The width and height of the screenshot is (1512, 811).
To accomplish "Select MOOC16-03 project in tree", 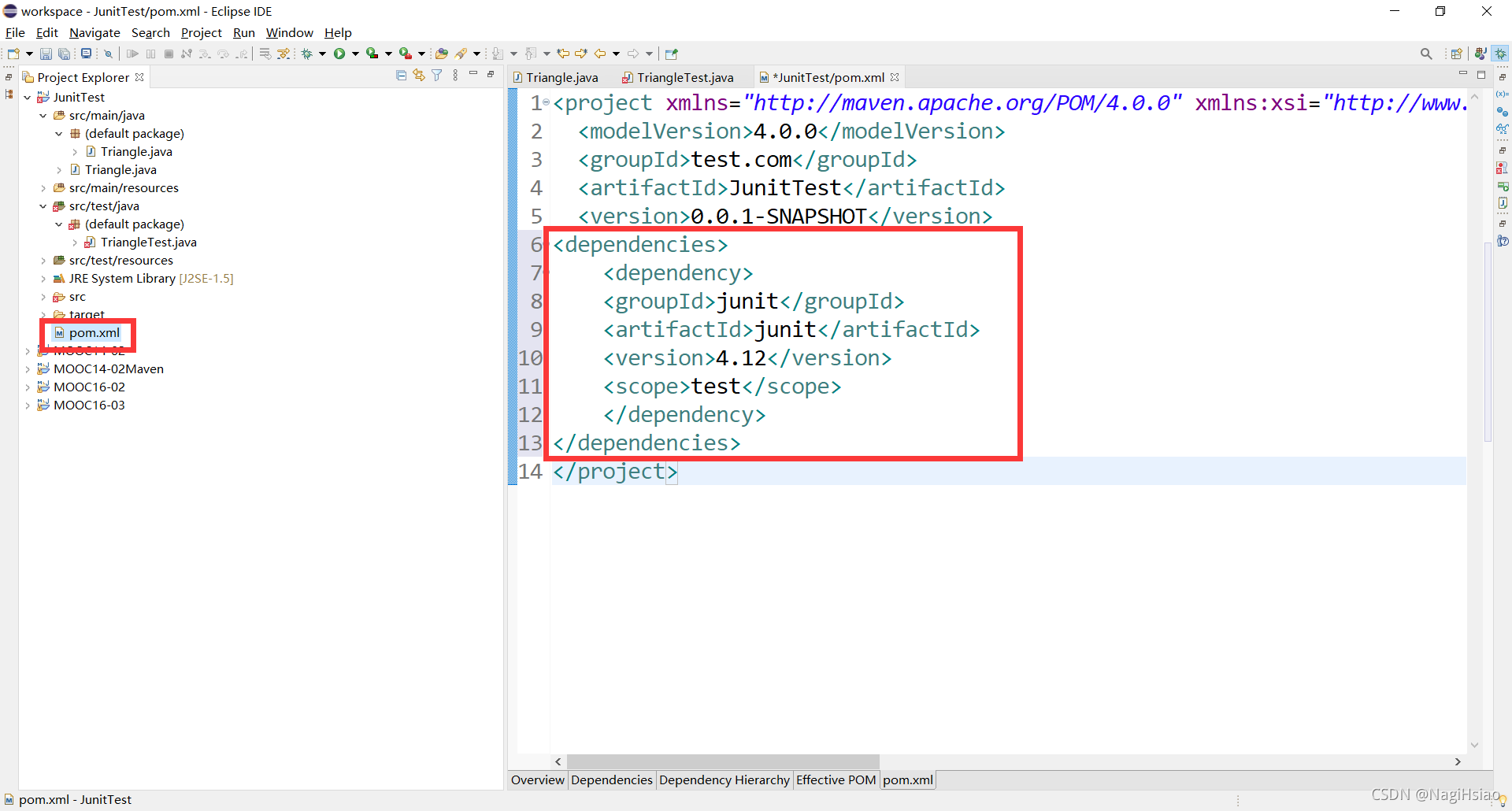I will click(89, 405).
